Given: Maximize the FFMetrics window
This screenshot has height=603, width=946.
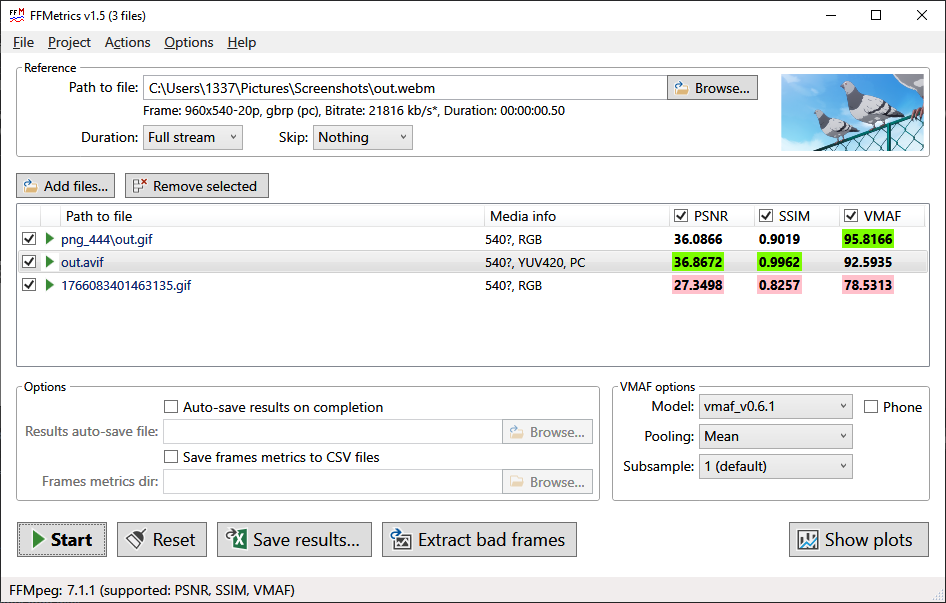Looking at the screenshot, I should click(x=876, y=15).
